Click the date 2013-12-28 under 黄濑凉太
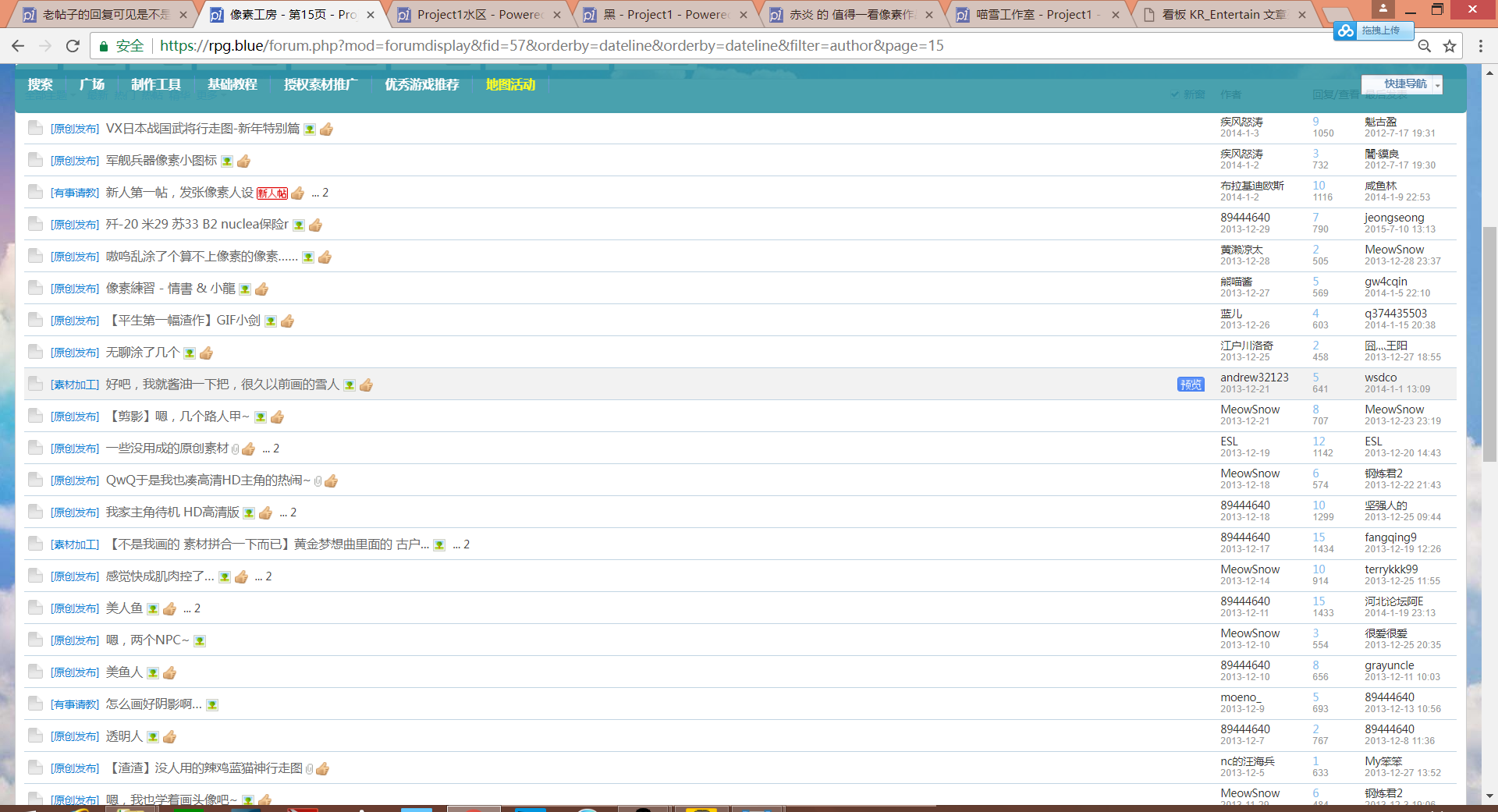This screenshot has width=1498, height=812. coord(1244,261)
